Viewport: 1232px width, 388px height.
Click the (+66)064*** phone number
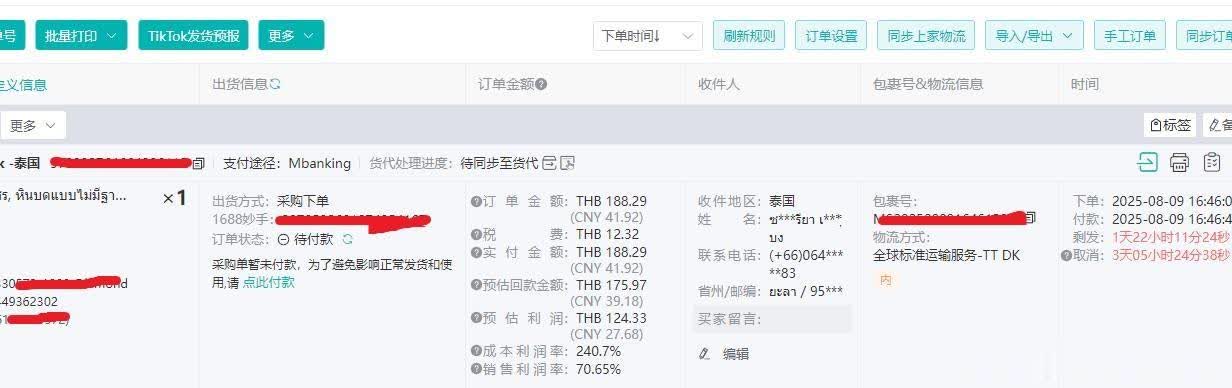pos(806,264)
